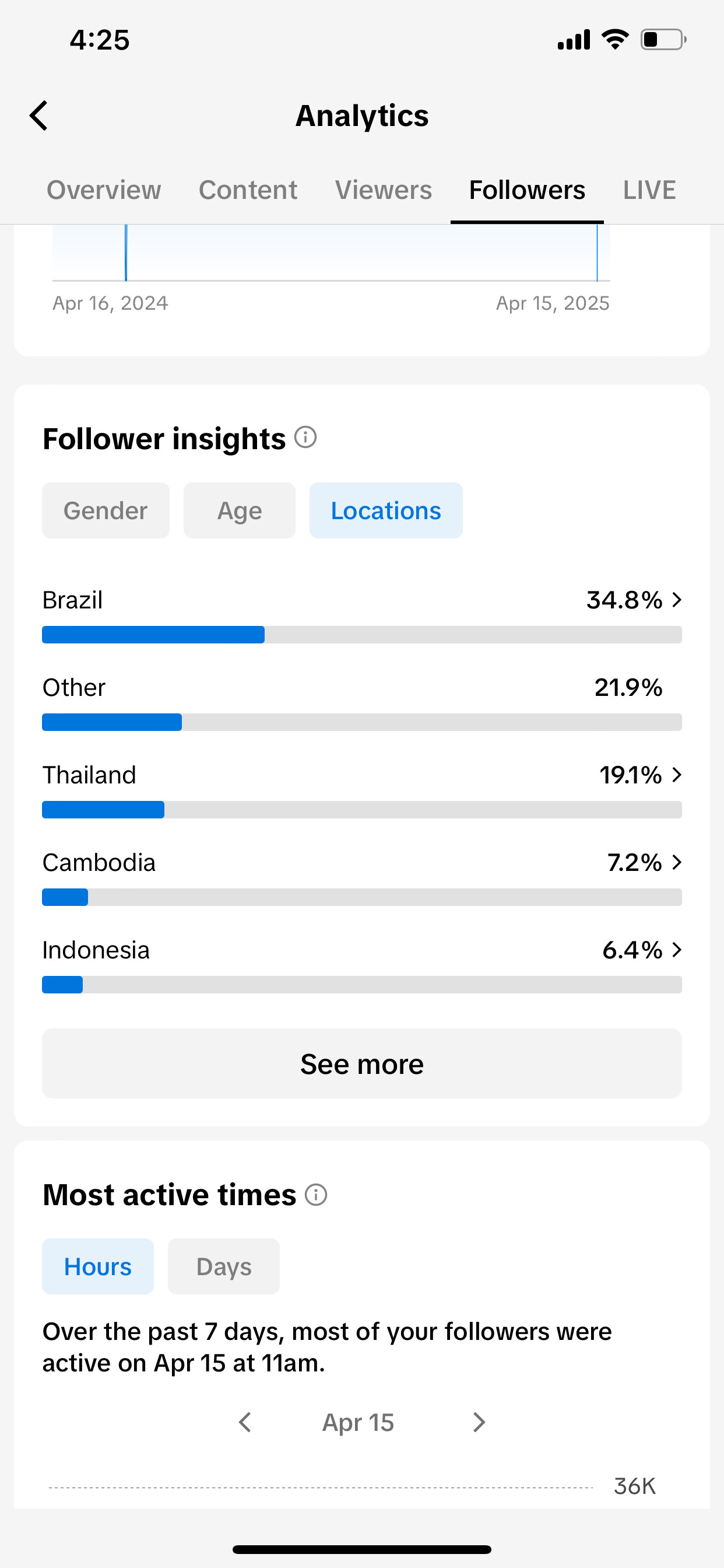This screenshot has width=724, height=1568.
Task: Open the Content tab
Action: [x=248, y=190]
